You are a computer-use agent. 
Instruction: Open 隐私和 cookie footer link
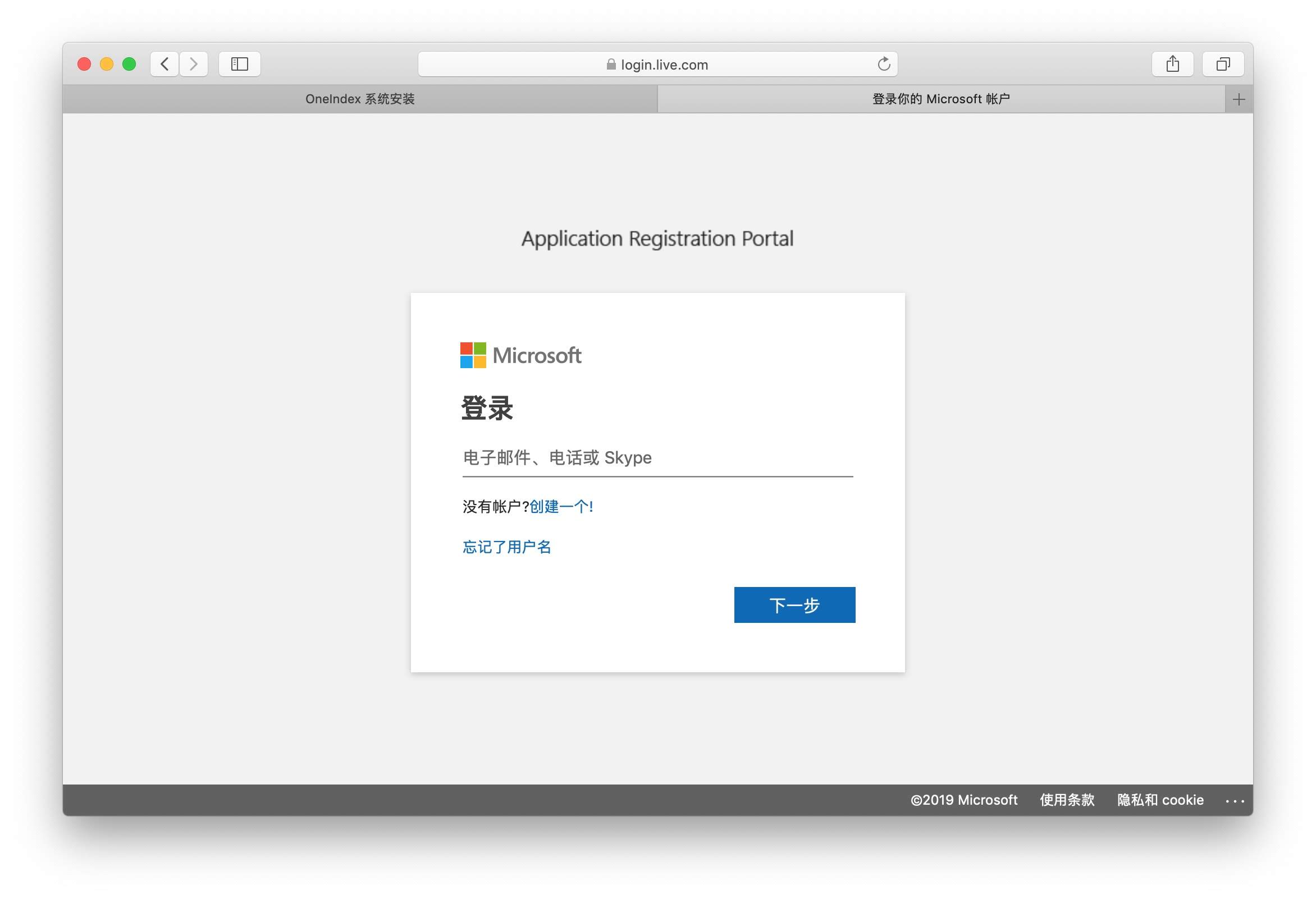point(1160,799)
